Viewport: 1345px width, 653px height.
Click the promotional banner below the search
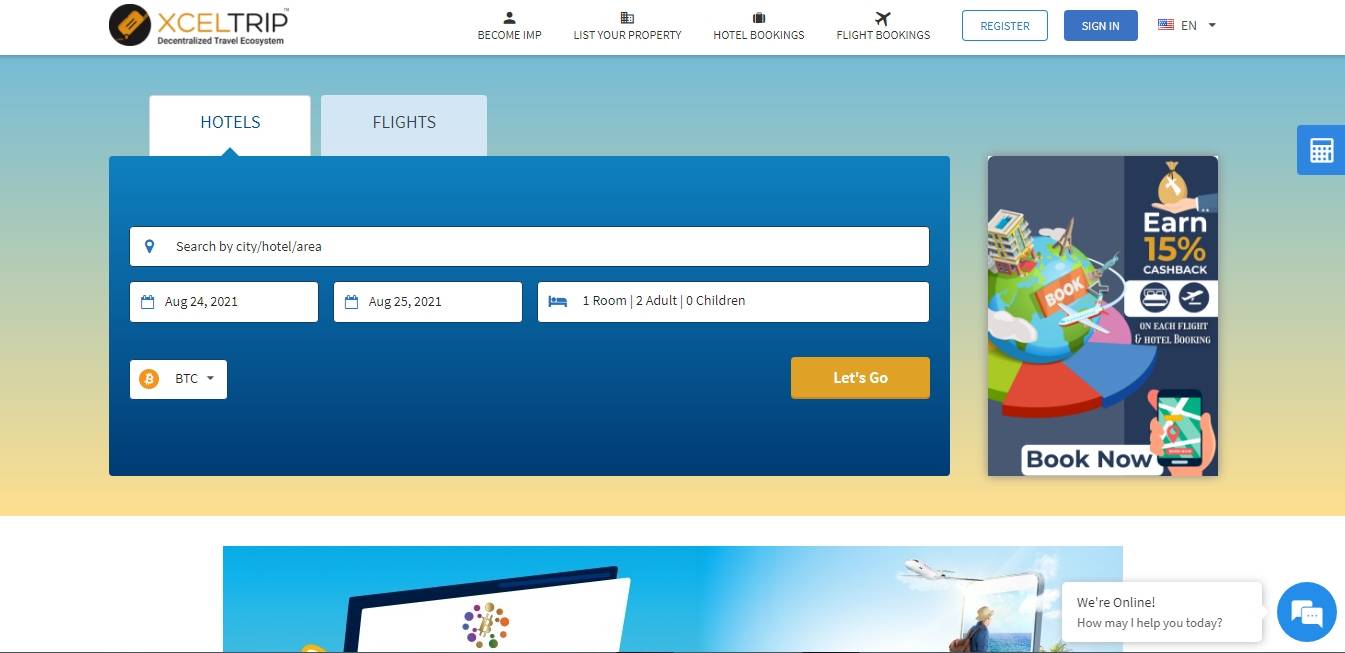pos(673,599)
